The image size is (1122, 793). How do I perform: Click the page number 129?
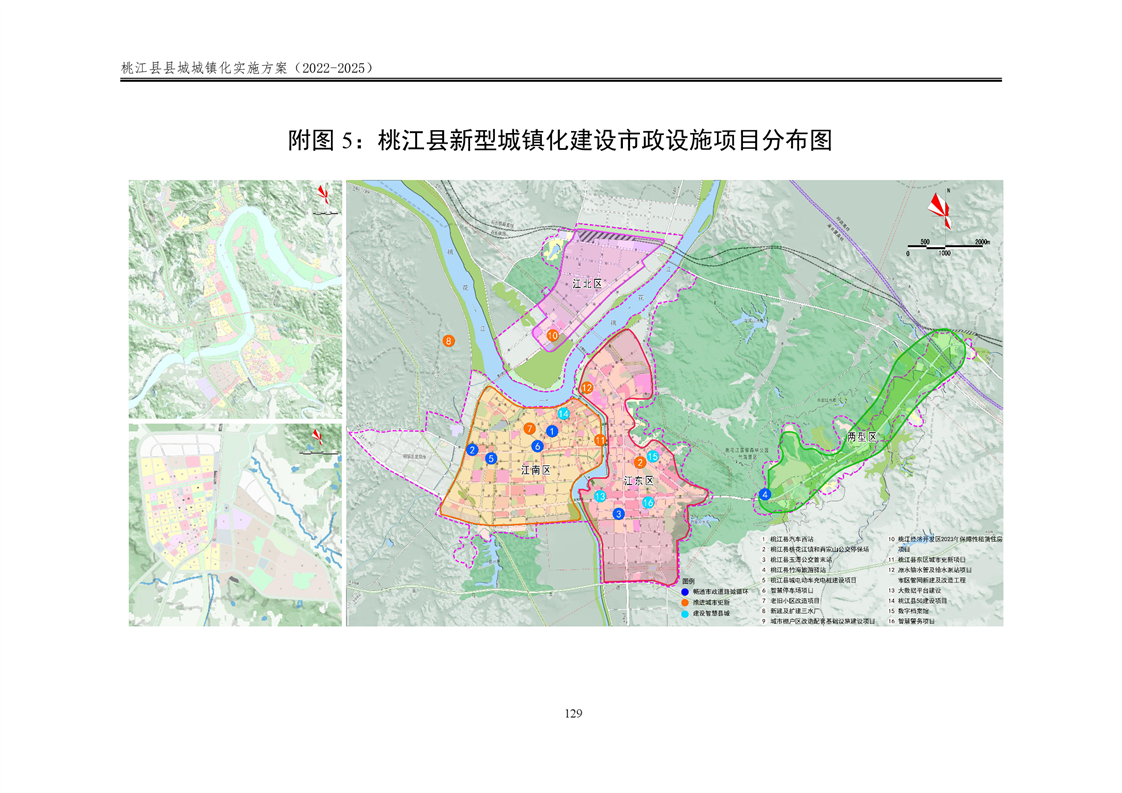click(573, 713)
